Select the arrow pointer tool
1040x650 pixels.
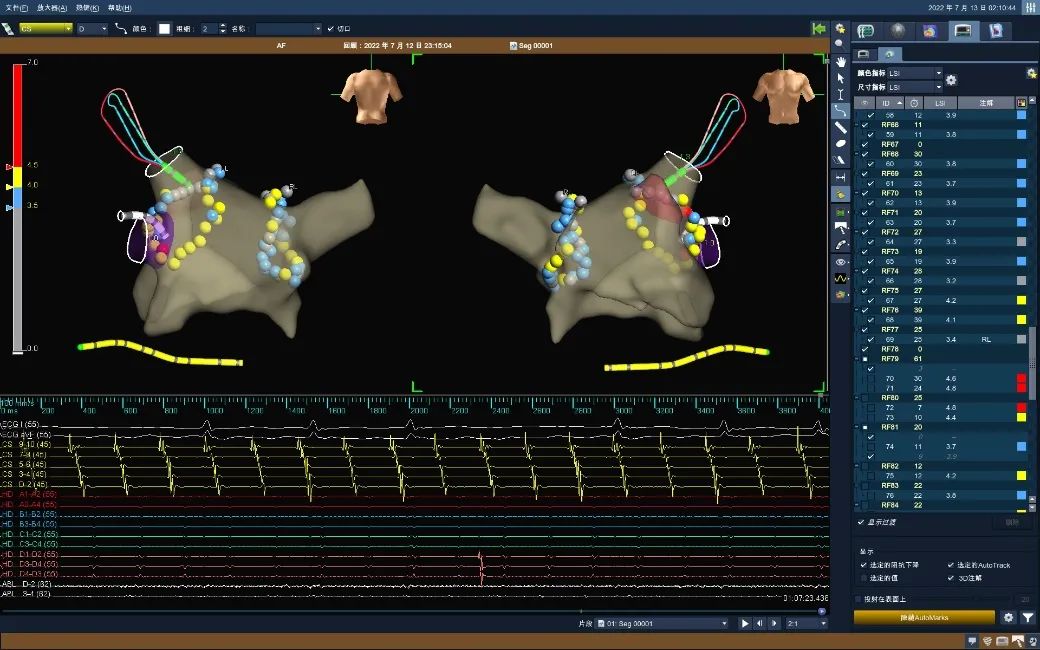click(840, 78)
